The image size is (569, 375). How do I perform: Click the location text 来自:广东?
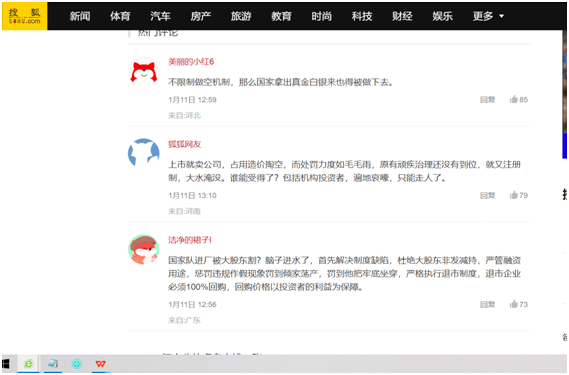[x=184, y=320]
